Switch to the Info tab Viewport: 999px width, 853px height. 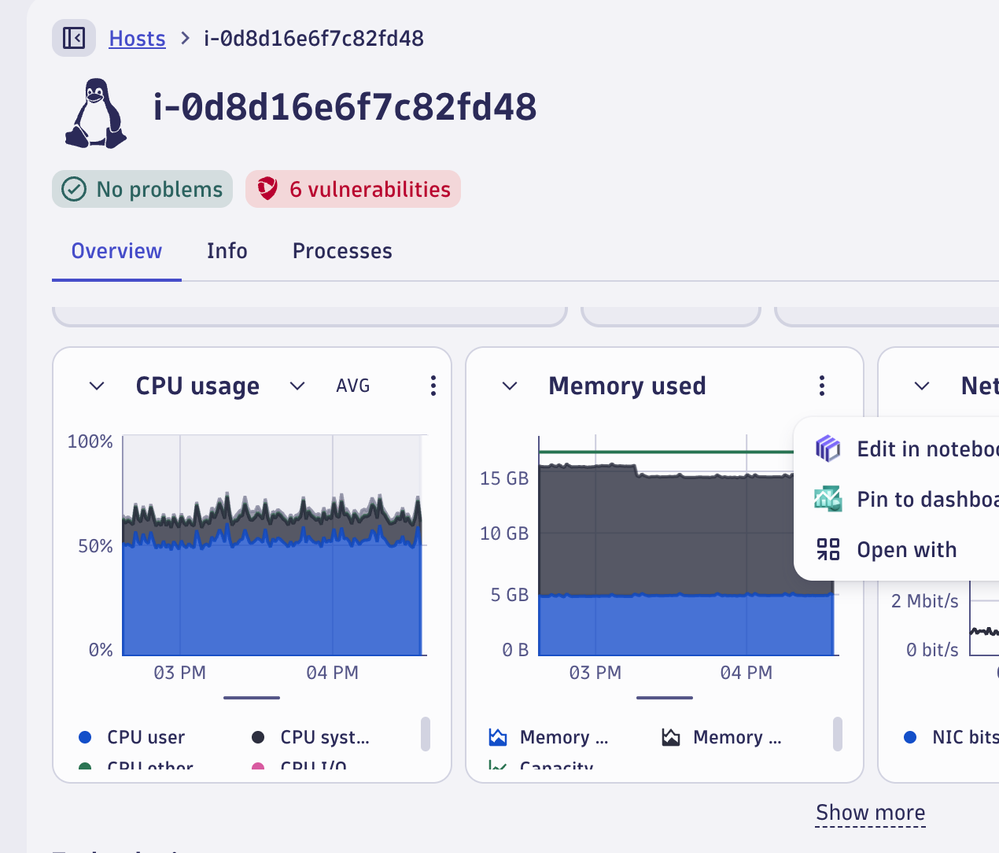(x=227, y=251)
